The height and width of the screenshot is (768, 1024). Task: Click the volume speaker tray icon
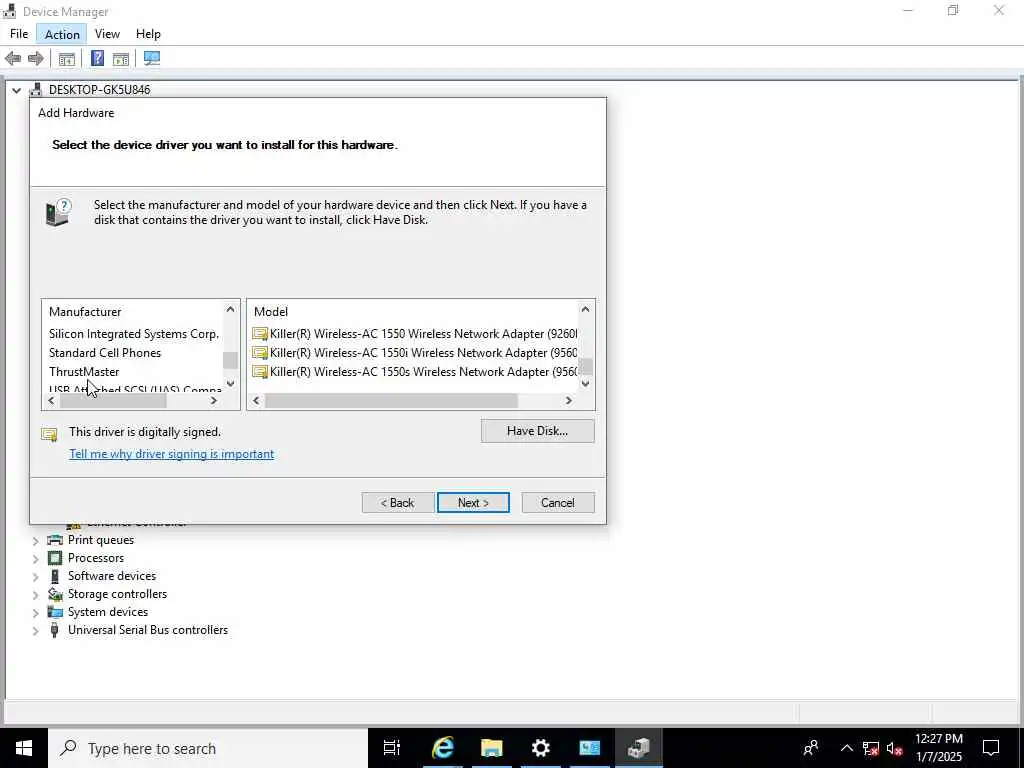click(x=894, y=748)
